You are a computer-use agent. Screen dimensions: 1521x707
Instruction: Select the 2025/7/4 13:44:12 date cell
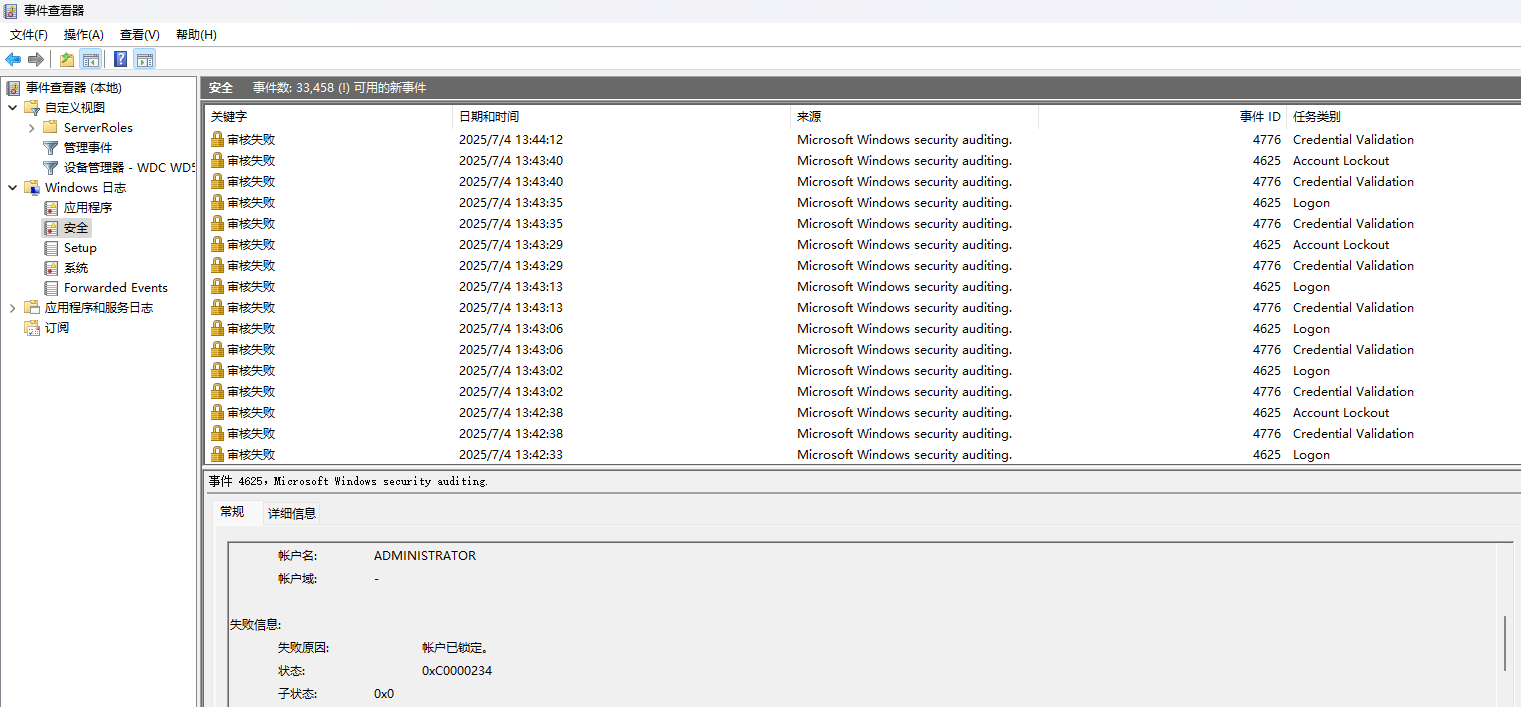click(x=510, y=140)
